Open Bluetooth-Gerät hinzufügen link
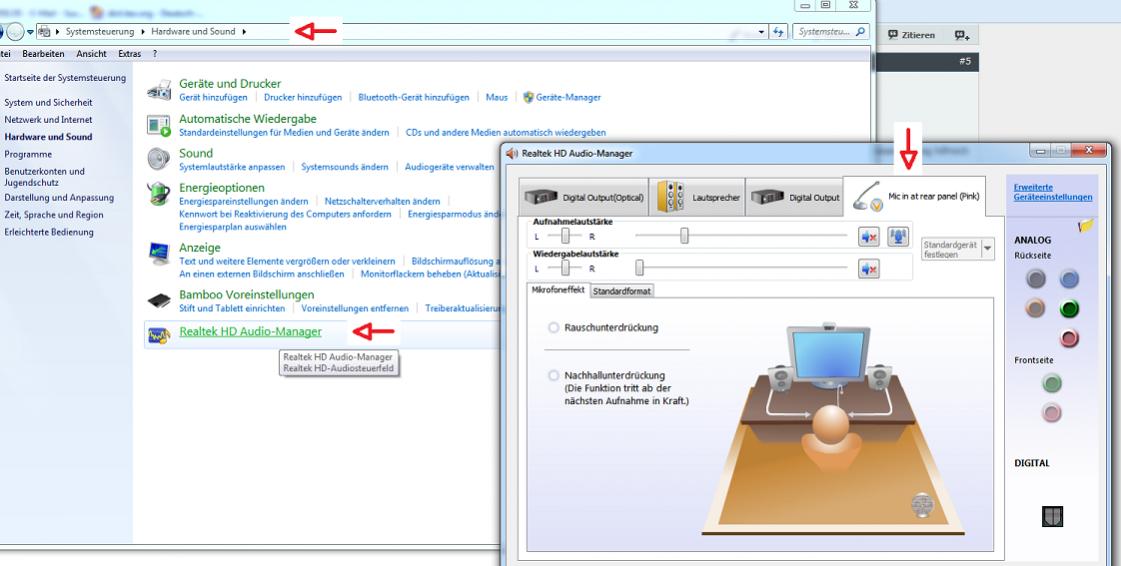1121x566 pixels. [413, 97]
